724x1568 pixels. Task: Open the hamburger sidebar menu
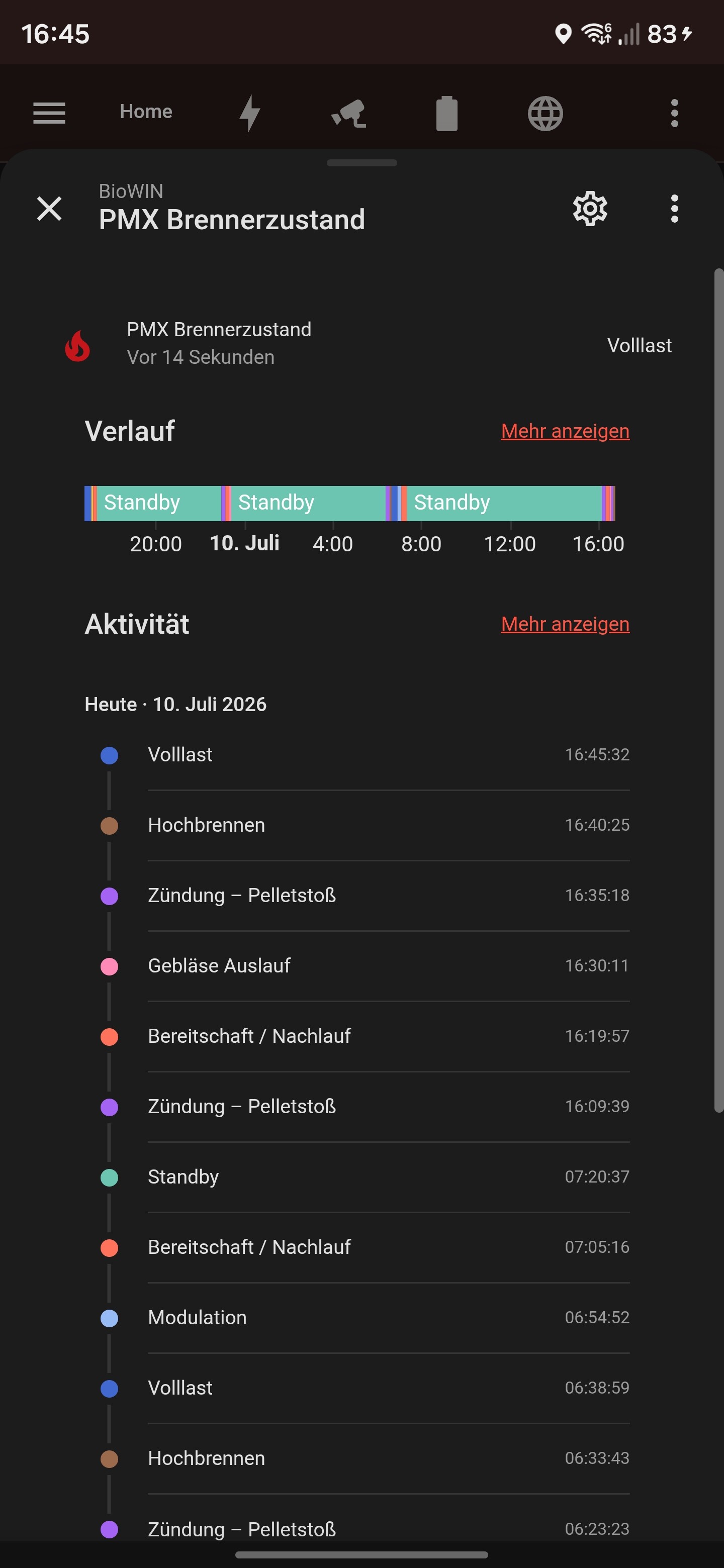(x=49, y=113)
